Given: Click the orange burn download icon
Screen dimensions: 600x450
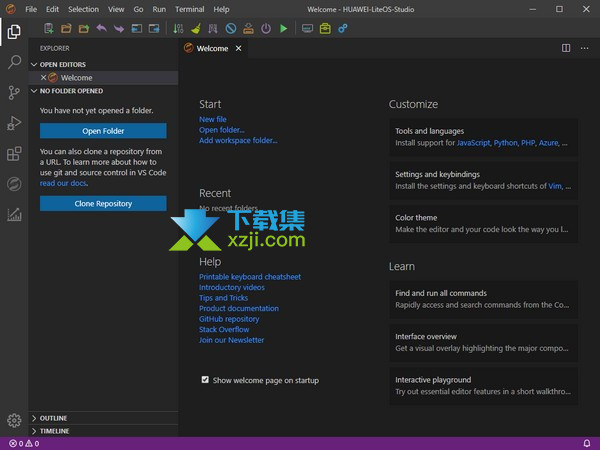Looking at the screenshot, I should coord(248,28).
